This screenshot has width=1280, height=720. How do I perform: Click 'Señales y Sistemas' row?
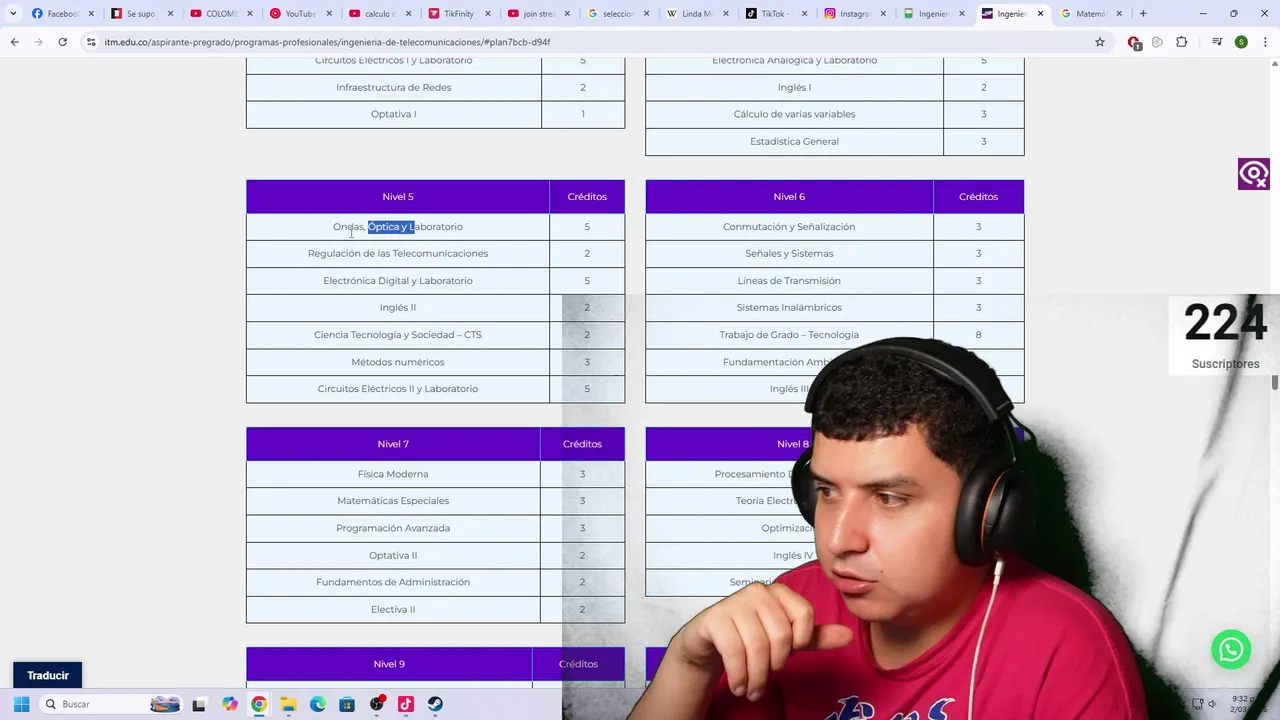835,254
